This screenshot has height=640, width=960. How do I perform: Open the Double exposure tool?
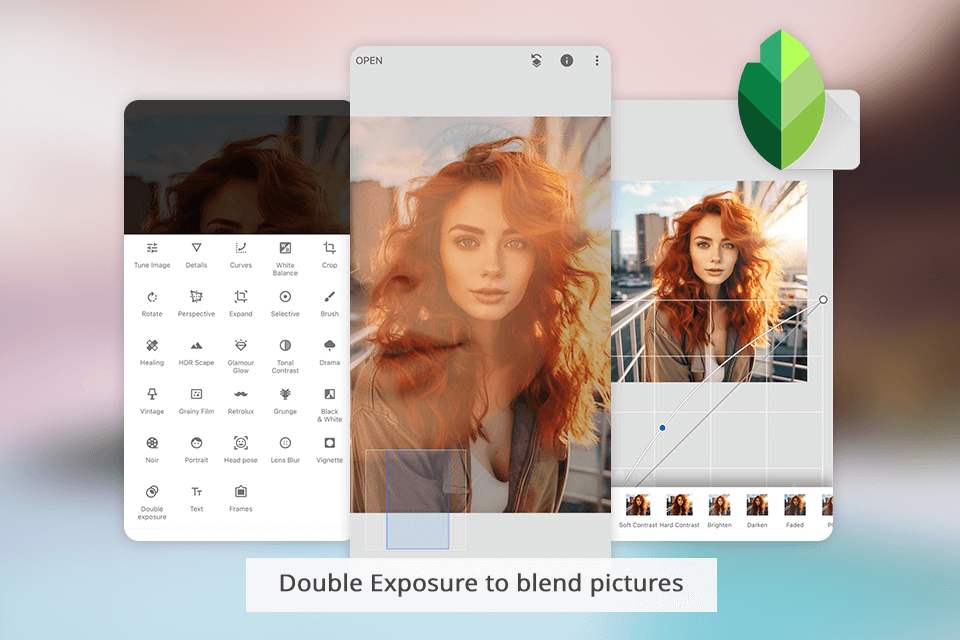(152, 503)
